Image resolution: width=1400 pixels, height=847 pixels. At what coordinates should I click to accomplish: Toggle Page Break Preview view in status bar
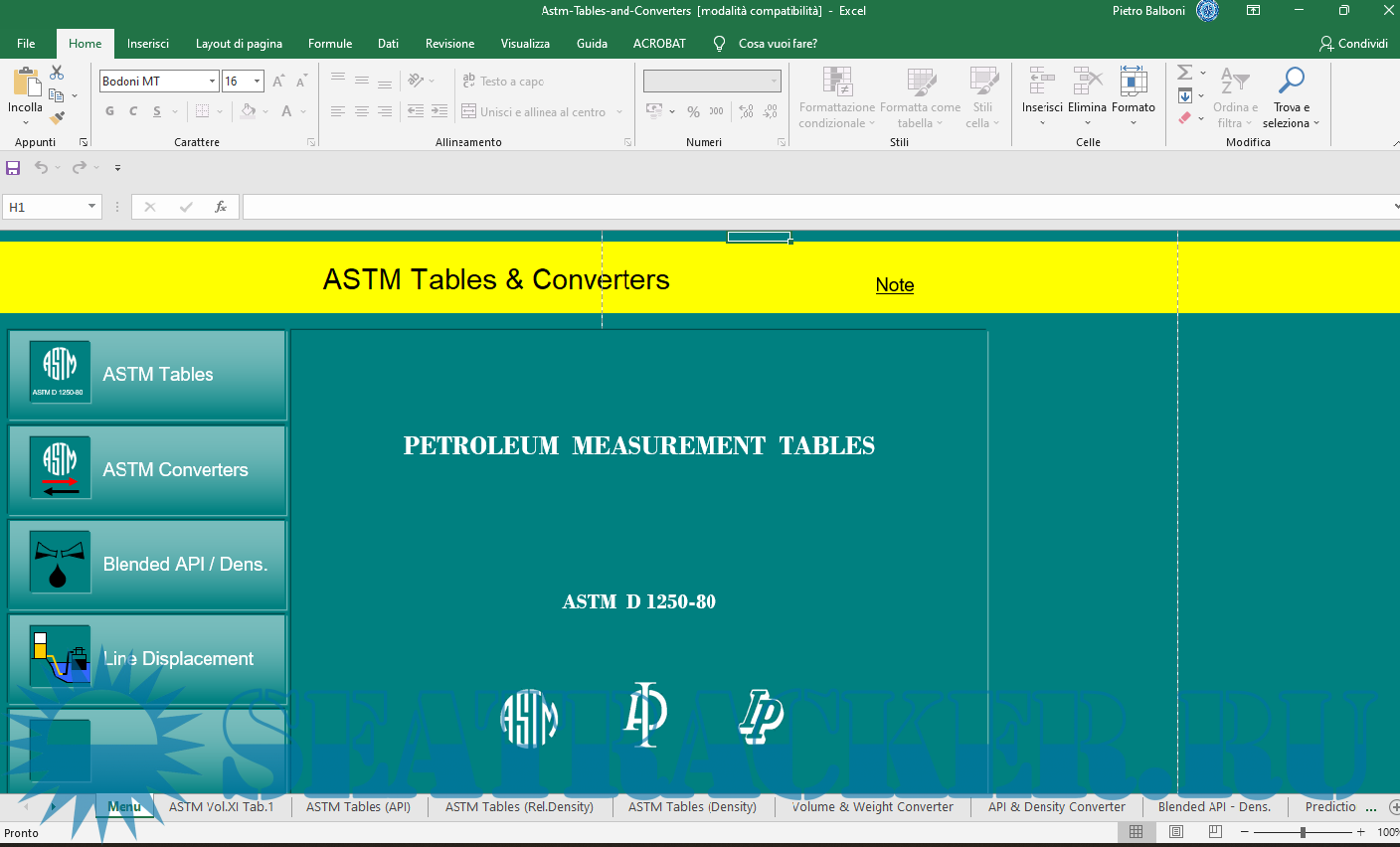(1215, 831)
